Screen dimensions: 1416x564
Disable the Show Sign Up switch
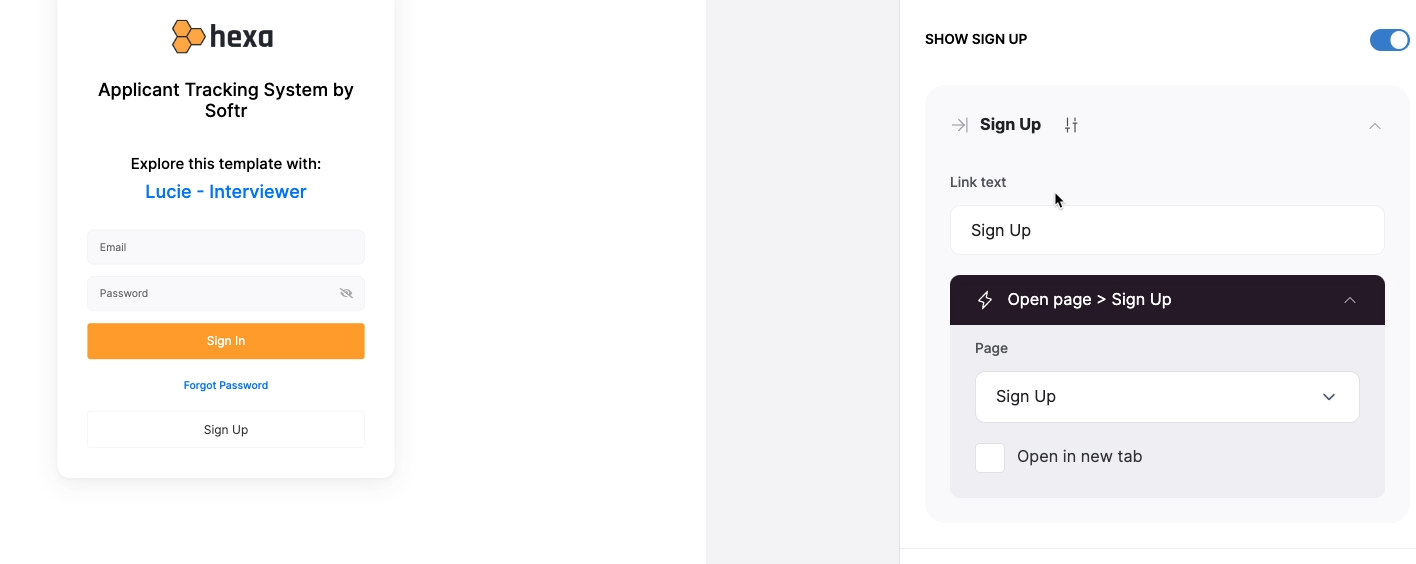click(x=1389, y=40)
